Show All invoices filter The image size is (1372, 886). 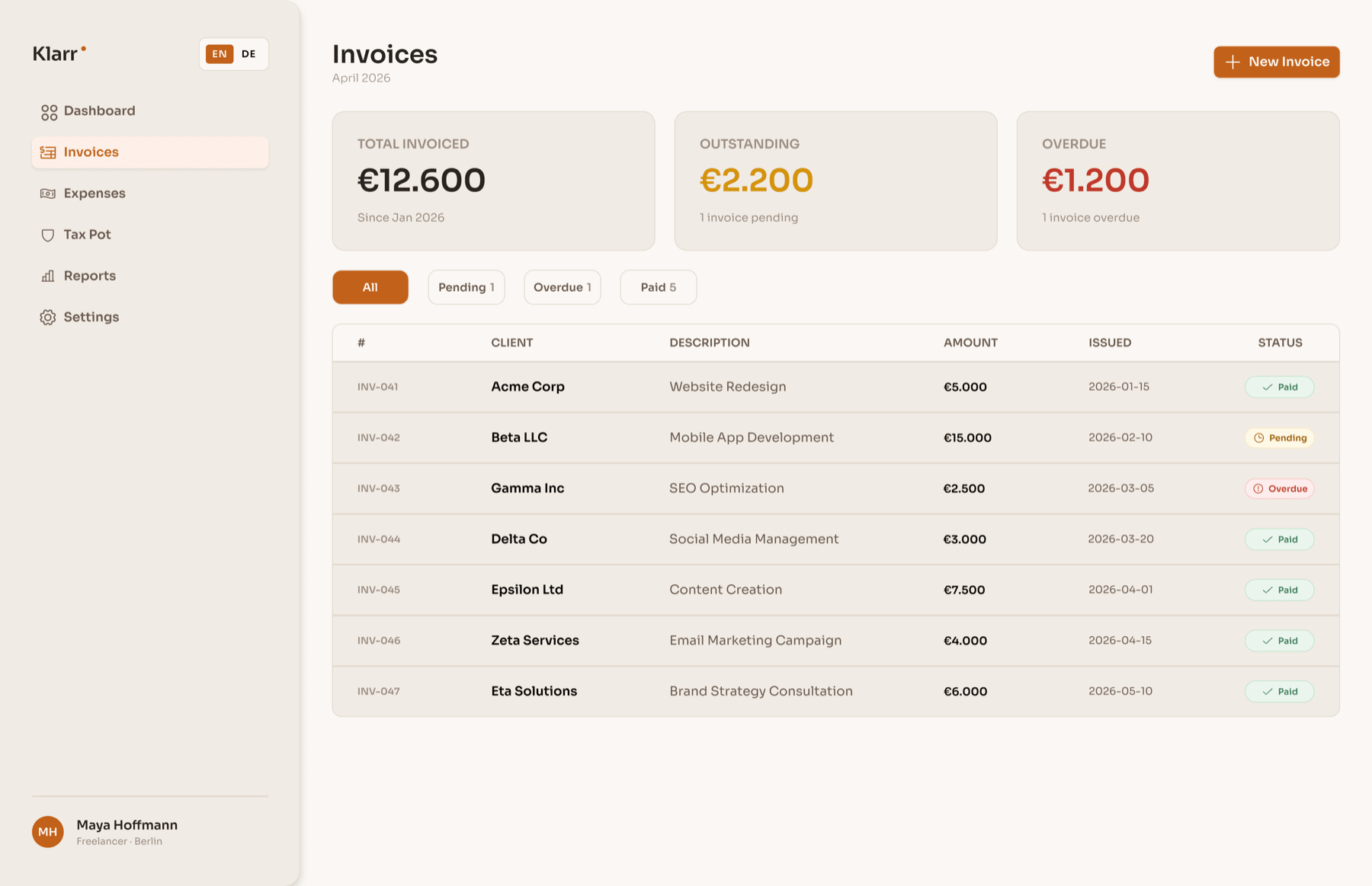[370, 287]
